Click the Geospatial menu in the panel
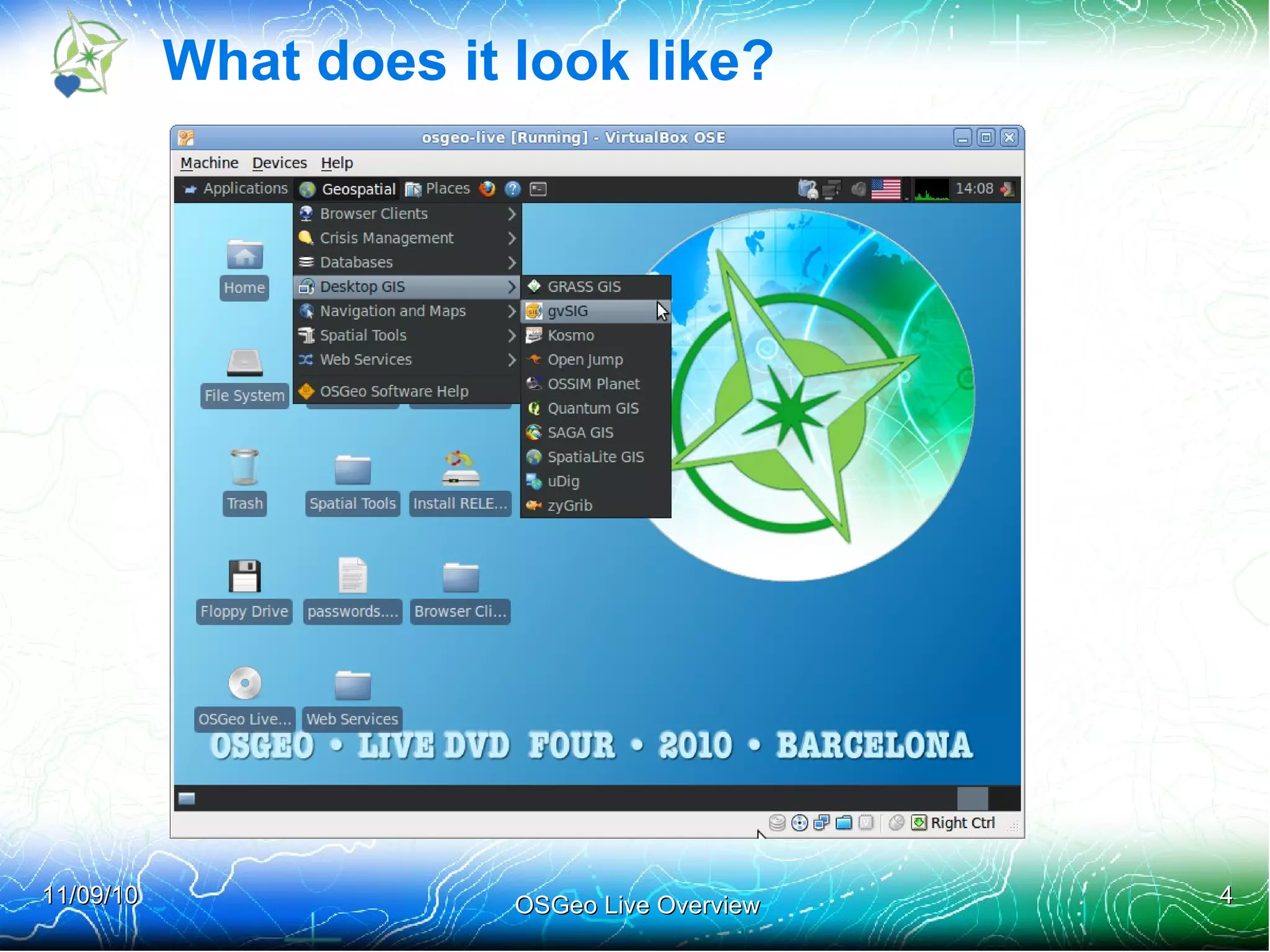Viewport: 1270px width, 952px height. point(348,189)
